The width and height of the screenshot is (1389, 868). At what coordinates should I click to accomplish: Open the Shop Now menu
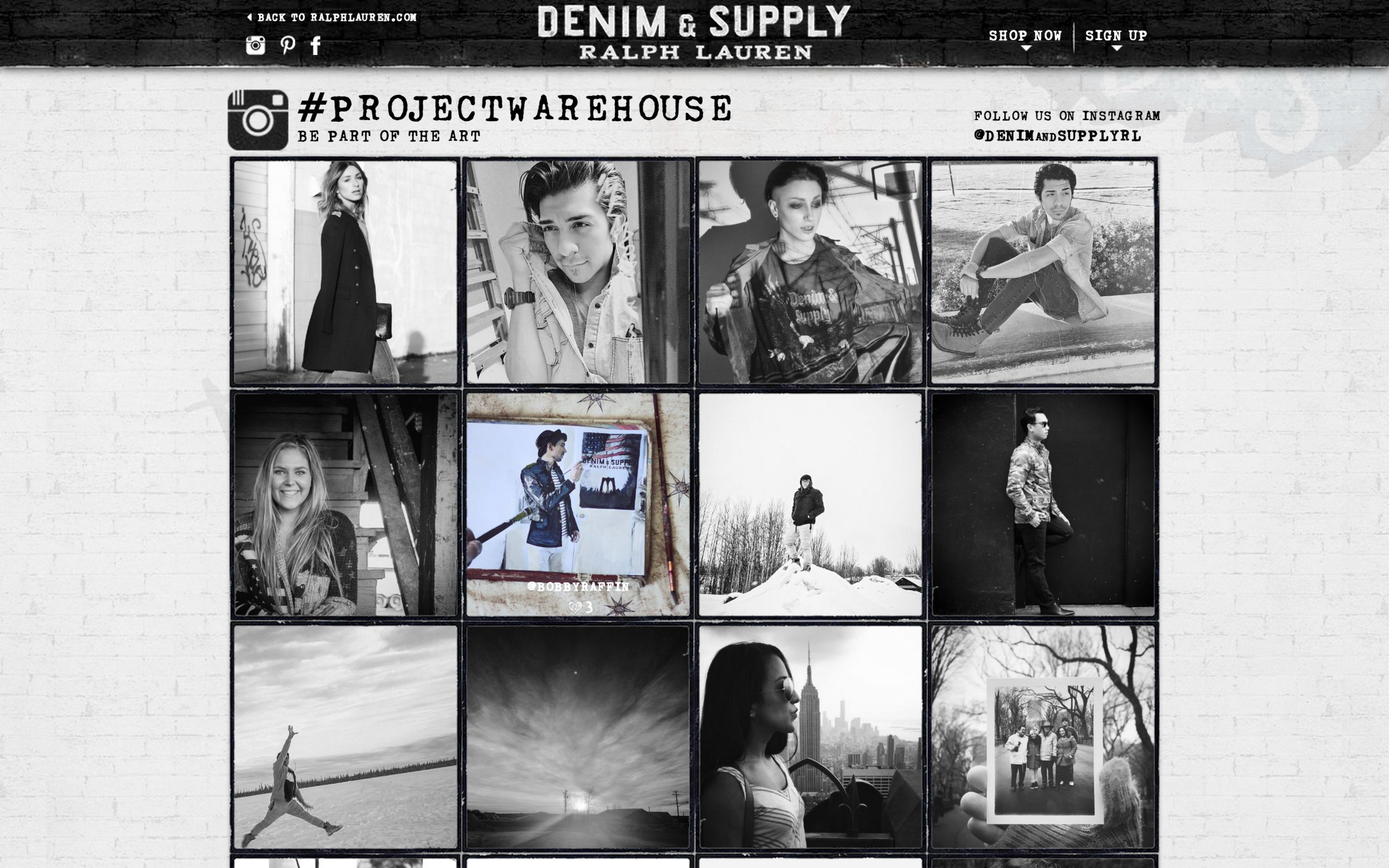pos(1025,36)
